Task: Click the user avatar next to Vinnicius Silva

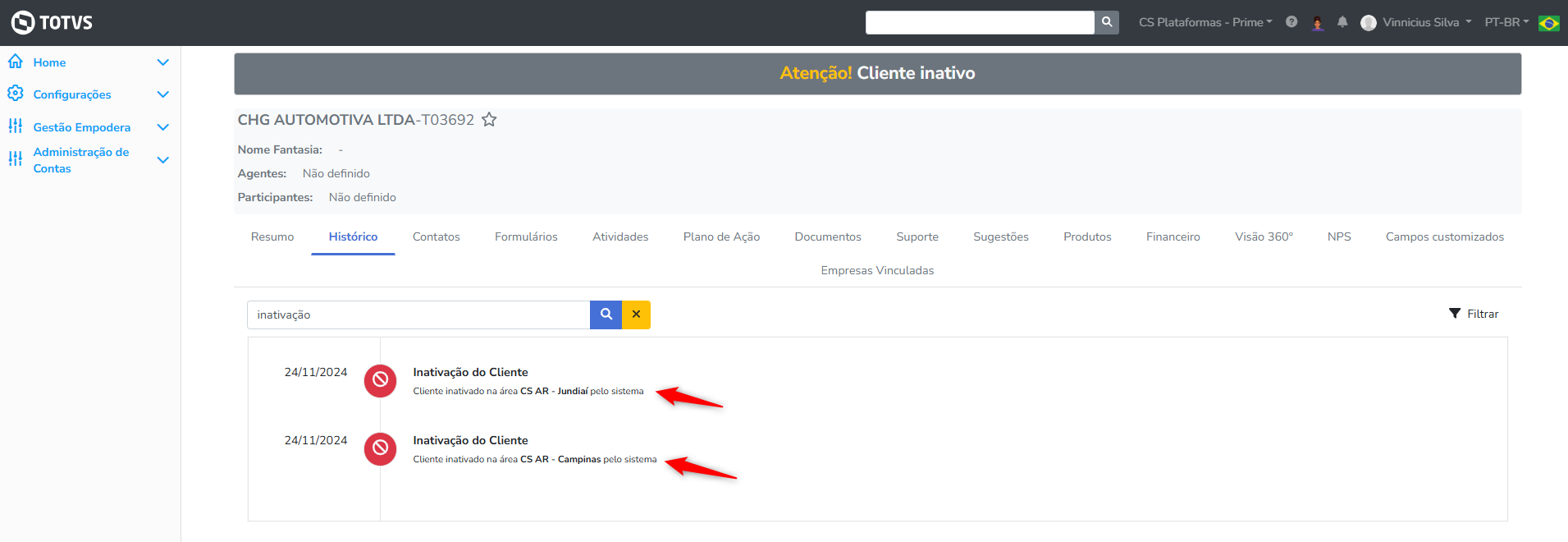Action: click(1368, 23)
